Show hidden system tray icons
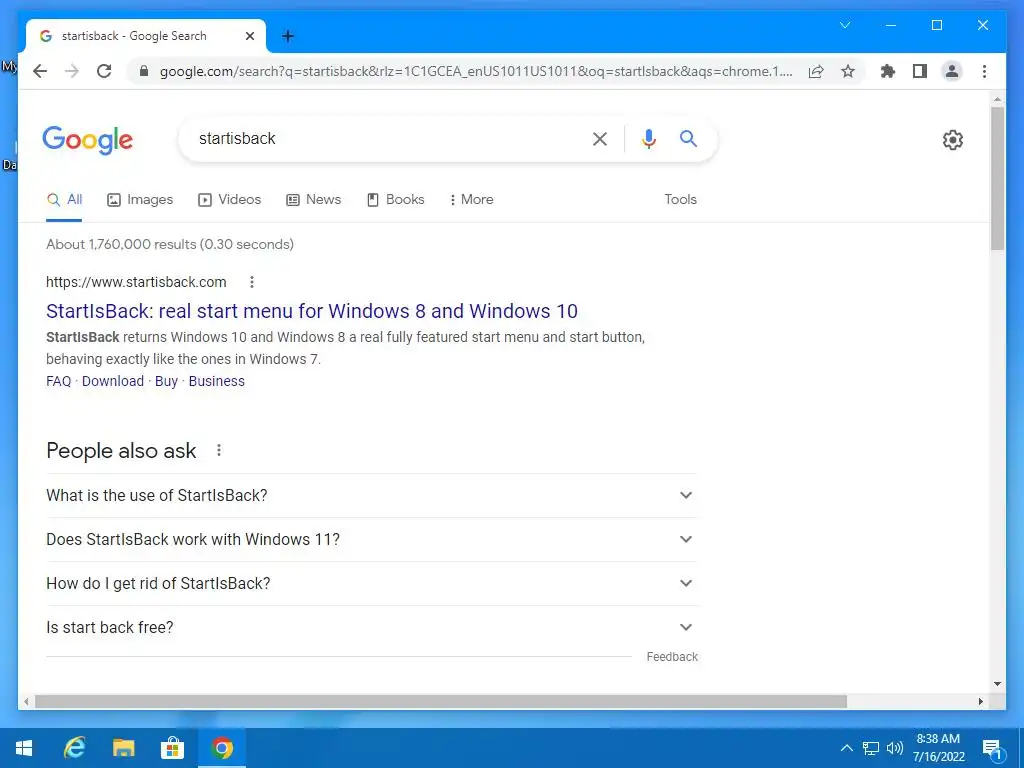1024x768 pixels. (846, 748)
